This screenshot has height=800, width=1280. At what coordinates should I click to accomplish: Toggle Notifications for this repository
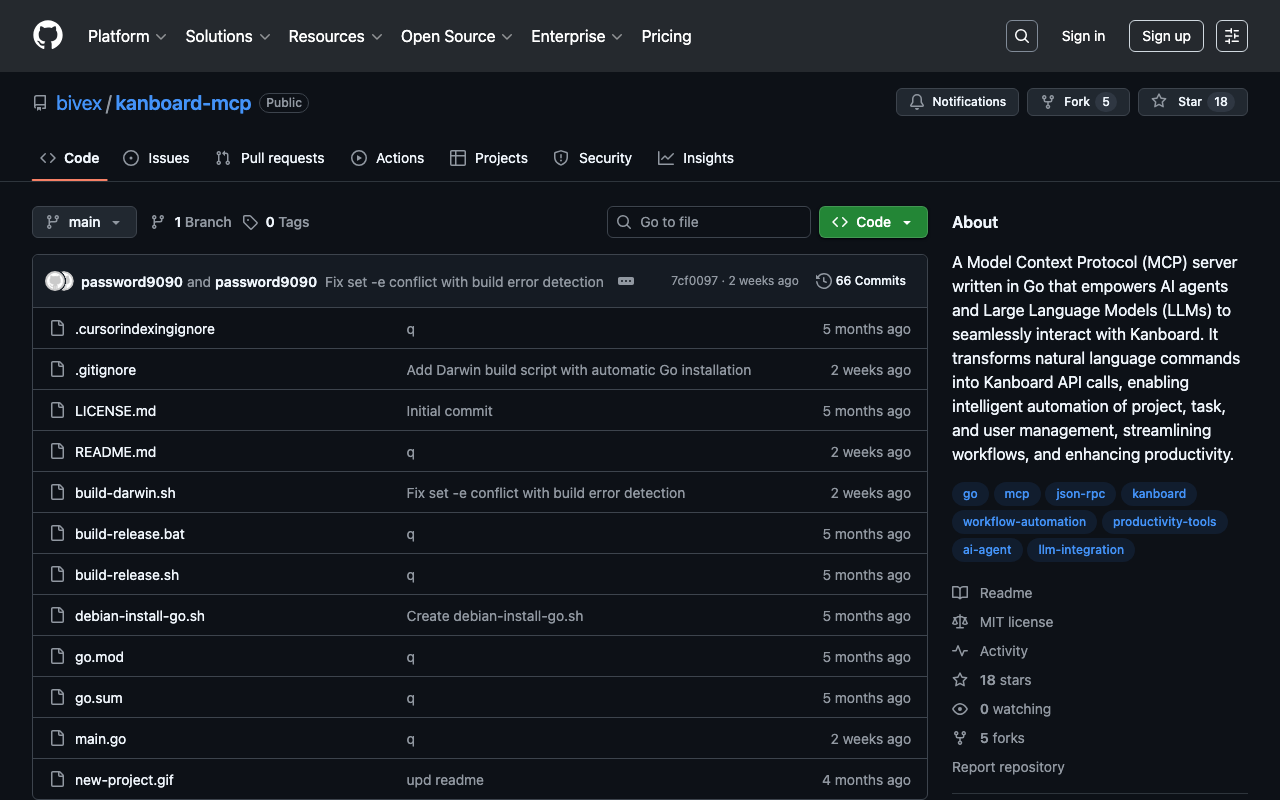(x=957, y=102)
